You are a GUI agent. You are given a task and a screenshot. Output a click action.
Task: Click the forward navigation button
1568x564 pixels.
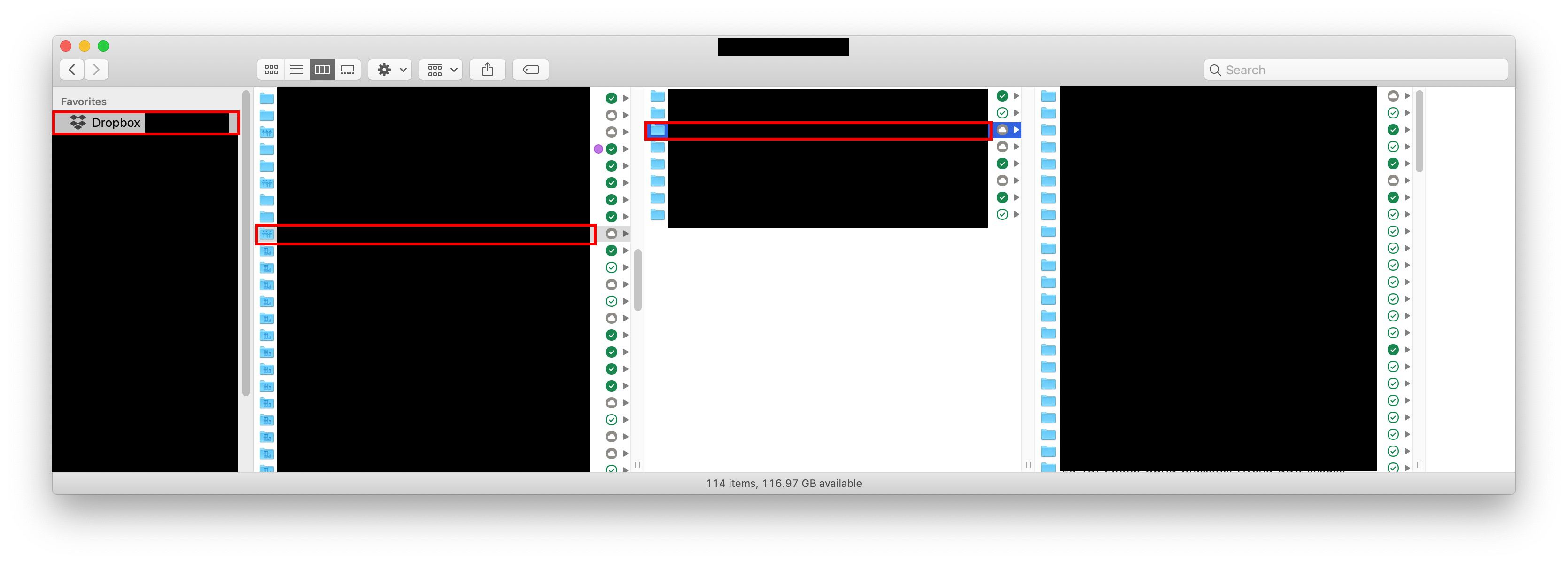coord(97,69)
